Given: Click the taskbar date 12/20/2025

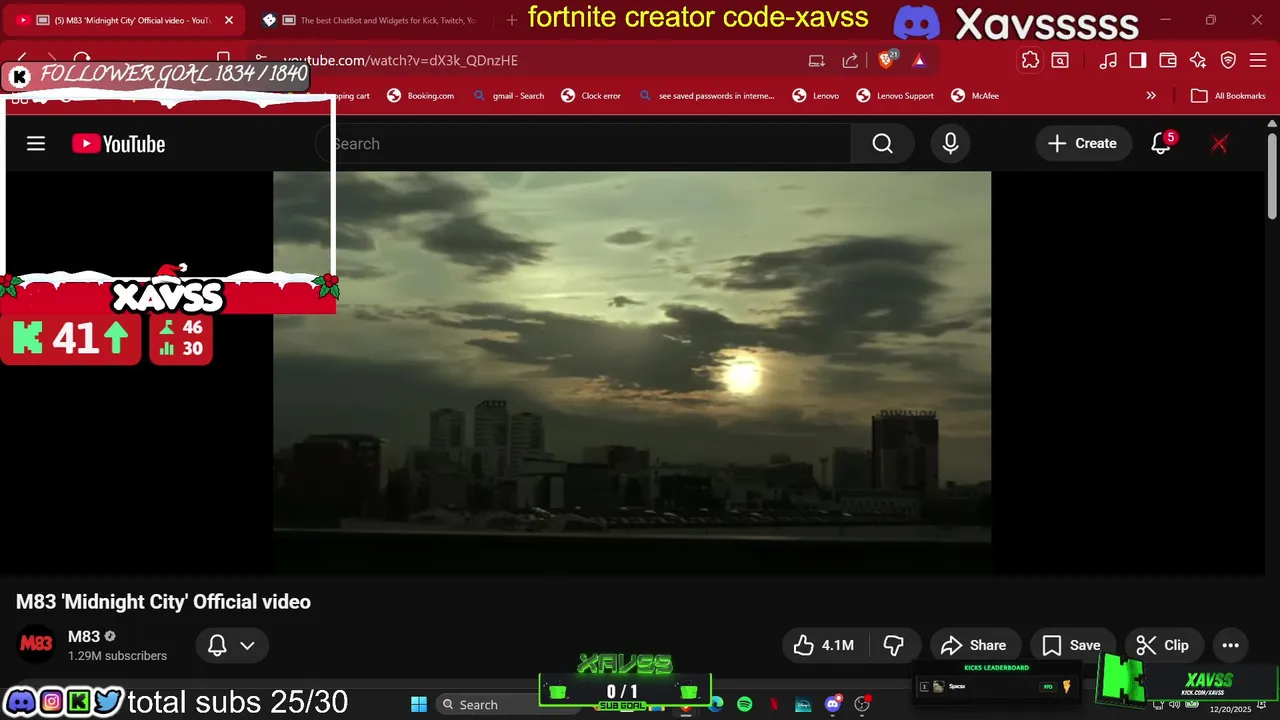Looking at the screenshot, I should point(1230,709).
